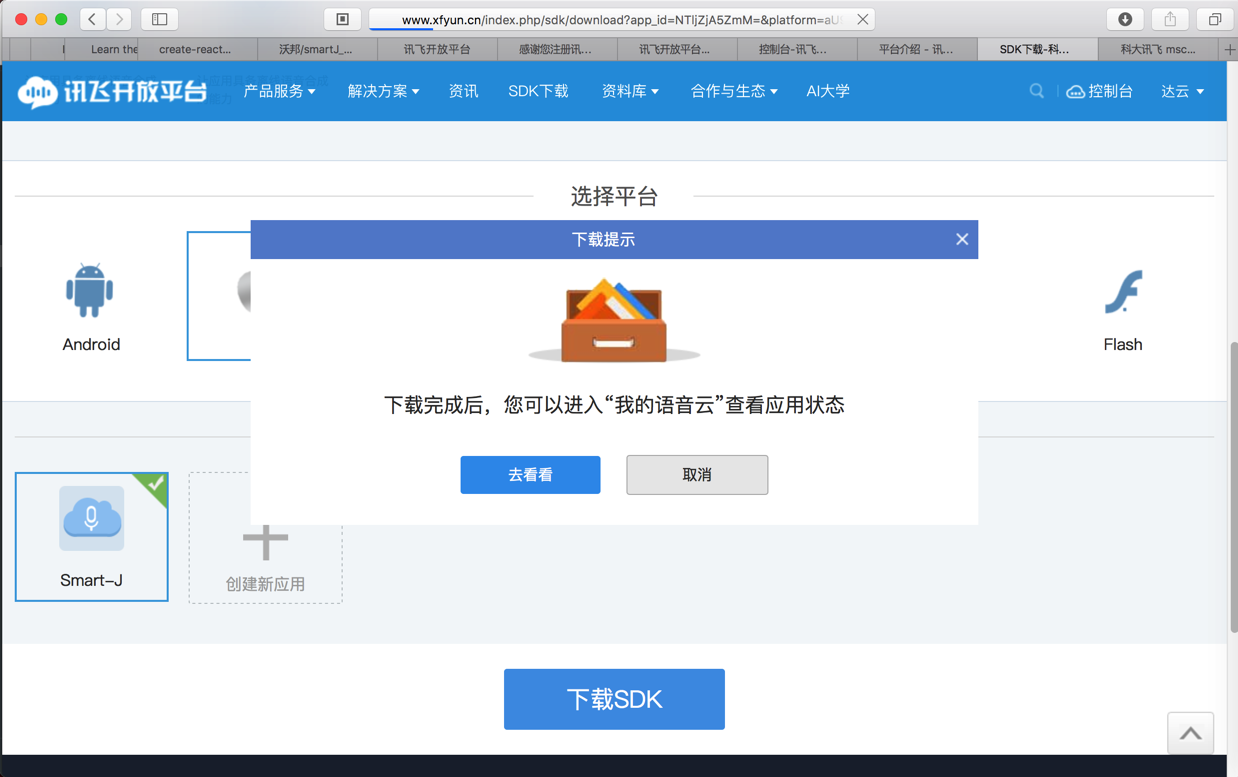1238x777 pixels.
Task: Switch to the 沃邦/smartJ tab
Action: click(x=316, y=49)
